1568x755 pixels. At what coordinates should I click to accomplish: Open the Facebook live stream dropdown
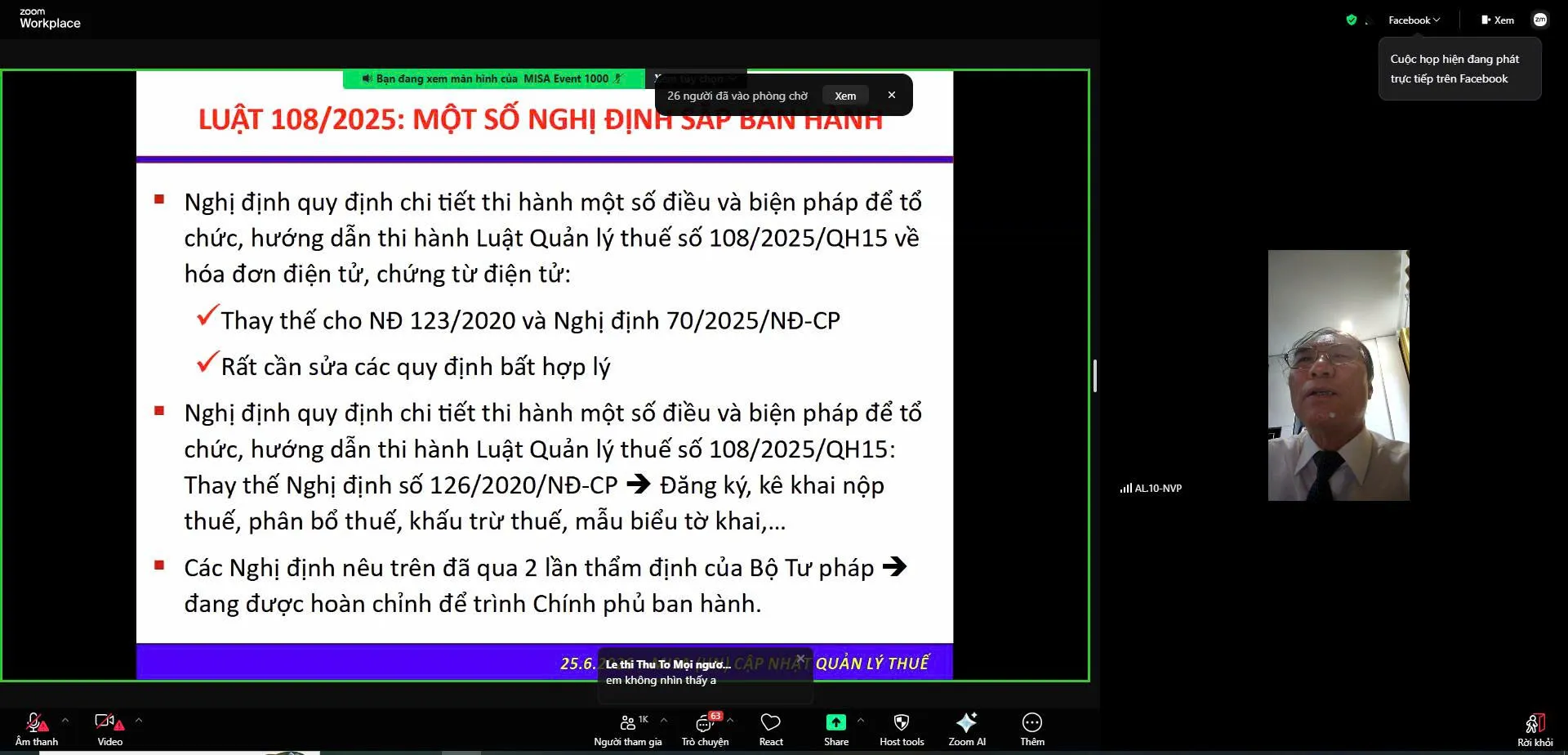[1414, 20]
